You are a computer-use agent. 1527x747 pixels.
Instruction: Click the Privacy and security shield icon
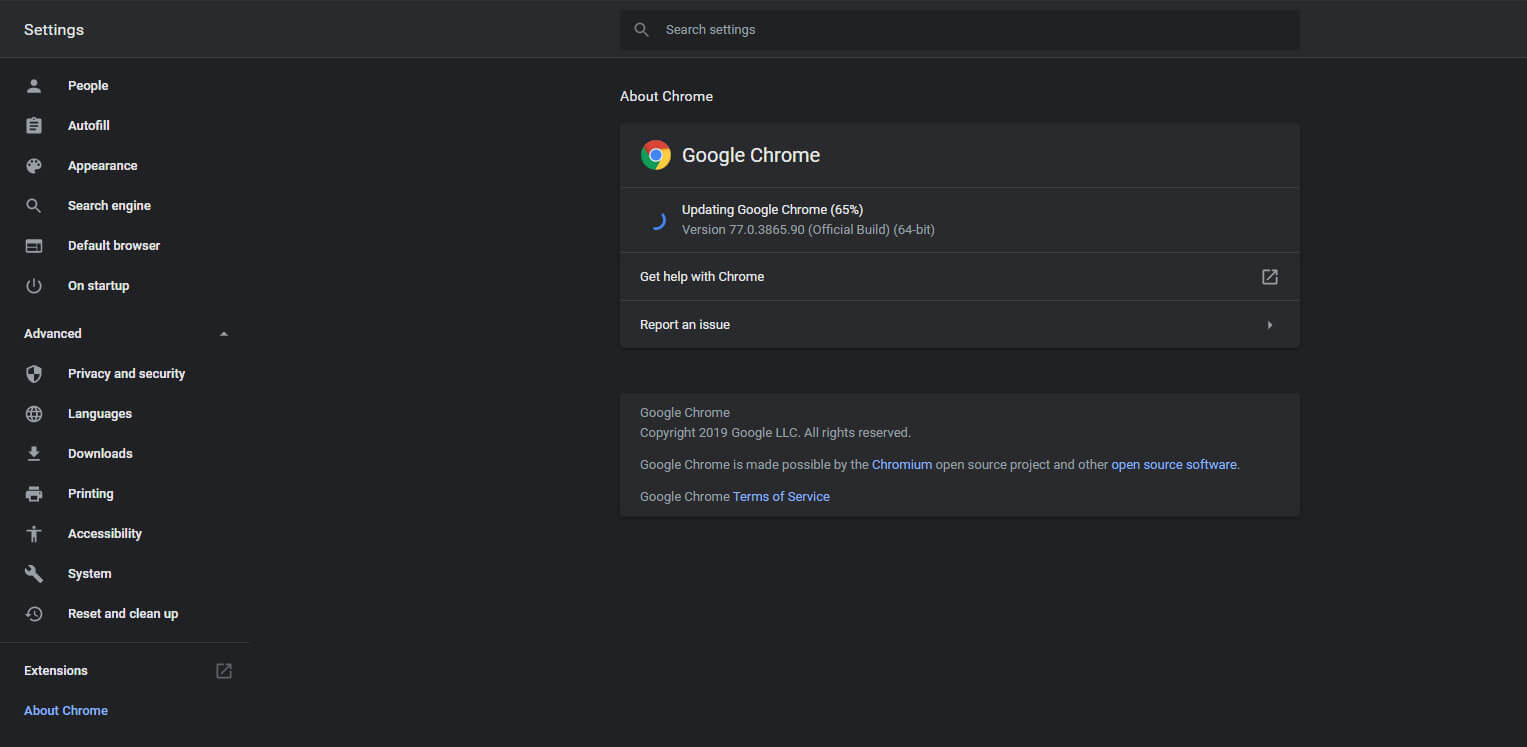[x=34, y=374]
